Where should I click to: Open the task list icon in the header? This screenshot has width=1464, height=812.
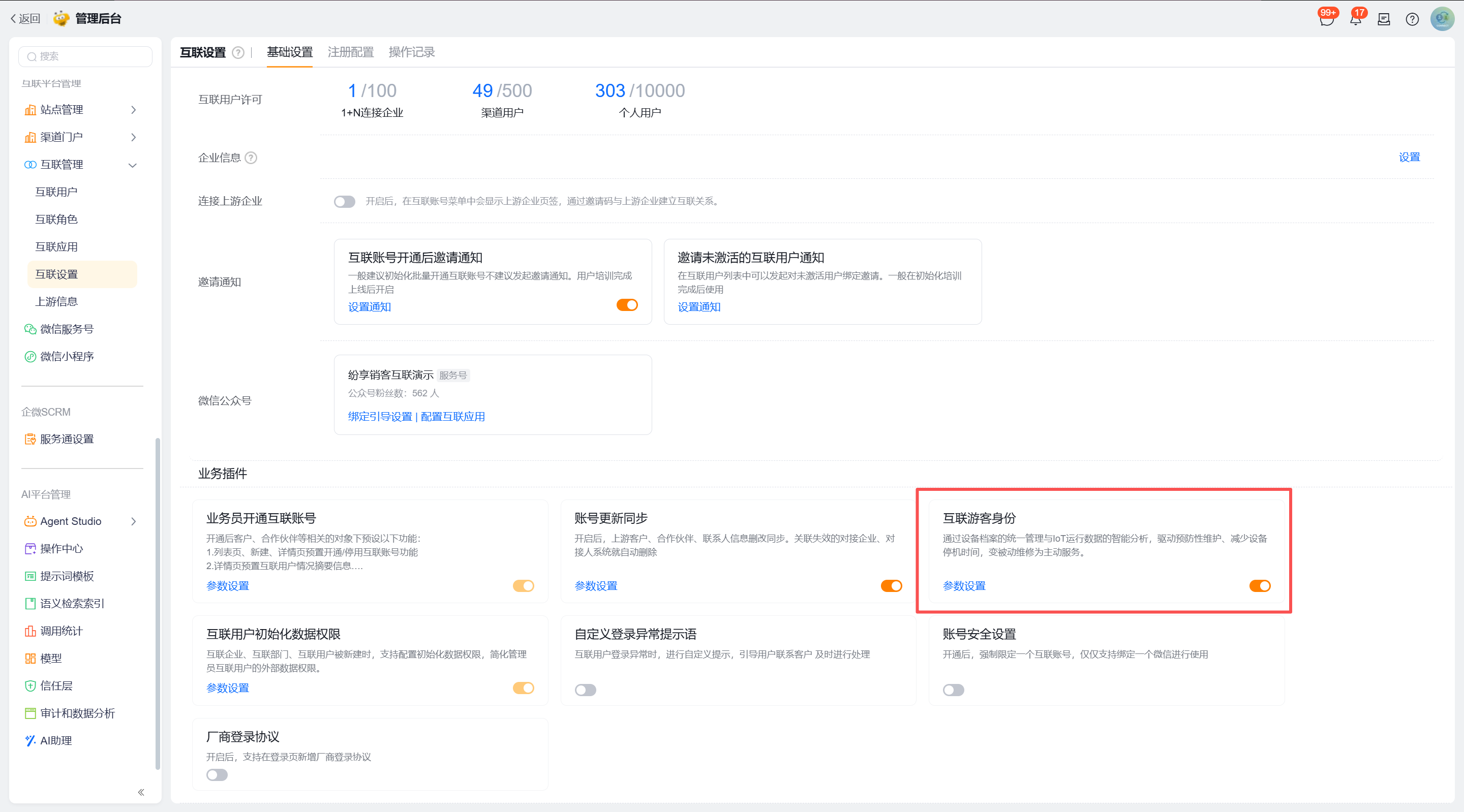pos(1384,19)
